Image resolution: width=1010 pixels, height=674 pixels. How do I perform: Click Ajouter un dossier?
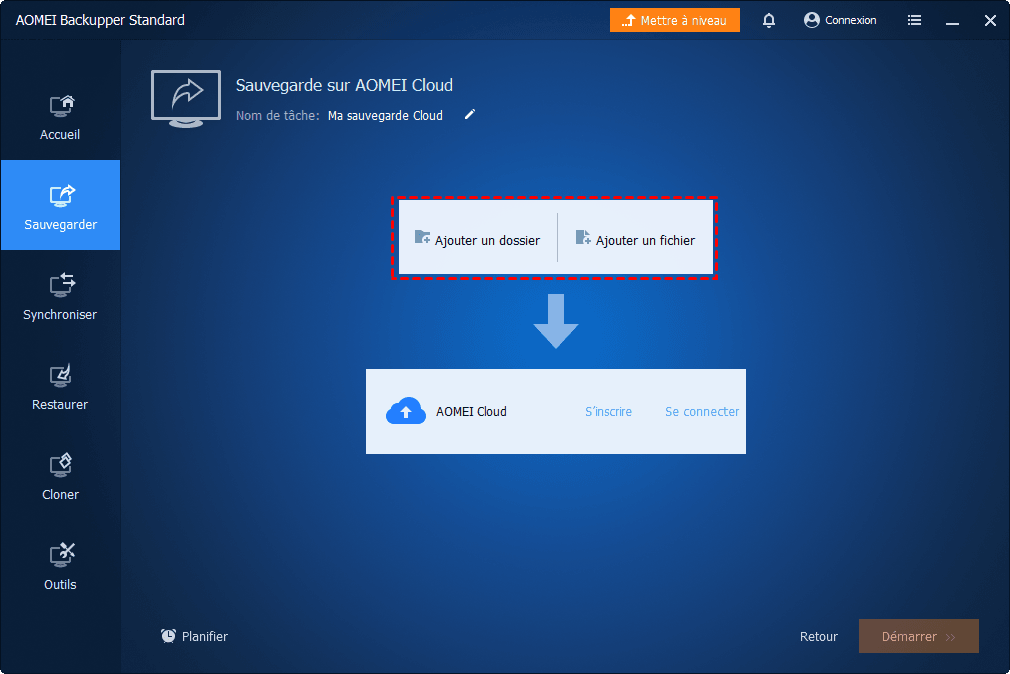(478, 239)
